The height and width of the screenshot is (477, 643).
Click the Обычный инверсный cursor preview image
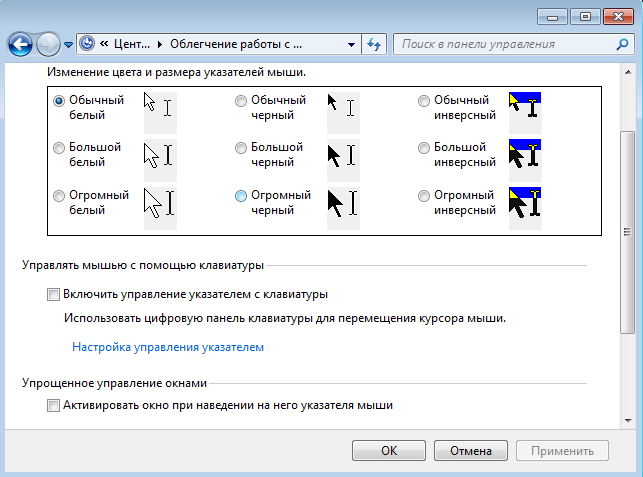click(525, 112)
